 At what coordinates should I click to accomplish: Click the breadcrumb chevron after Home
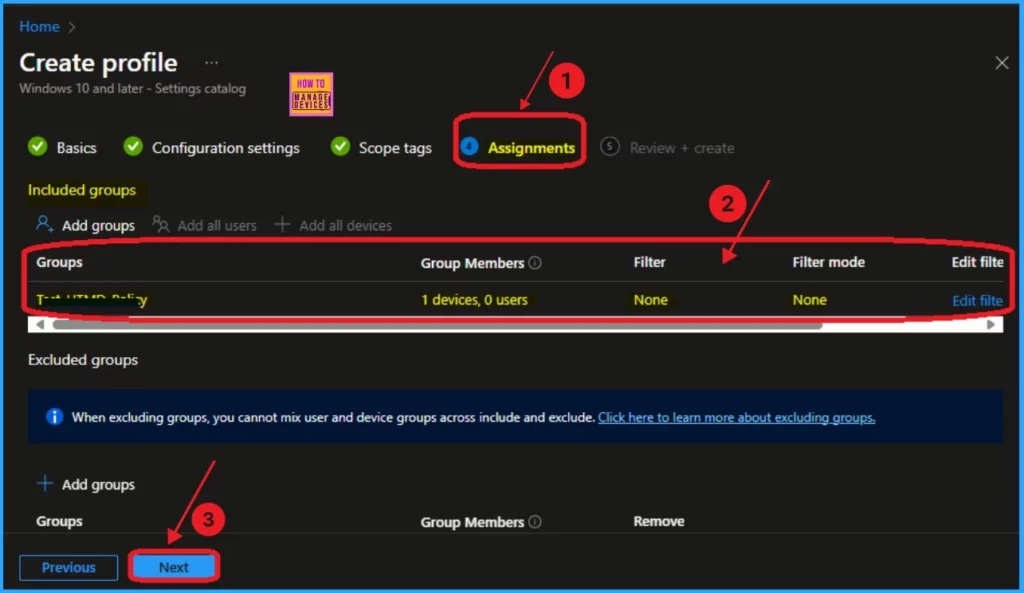tap(72, 27)
